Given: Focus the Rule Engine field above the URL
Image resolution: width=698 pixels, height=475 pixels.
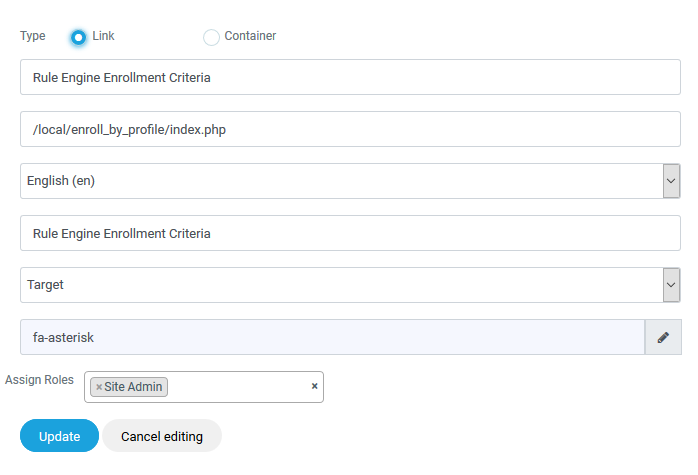Looking at the screenshot, I should pyautogui.click(x=350, y=77).
